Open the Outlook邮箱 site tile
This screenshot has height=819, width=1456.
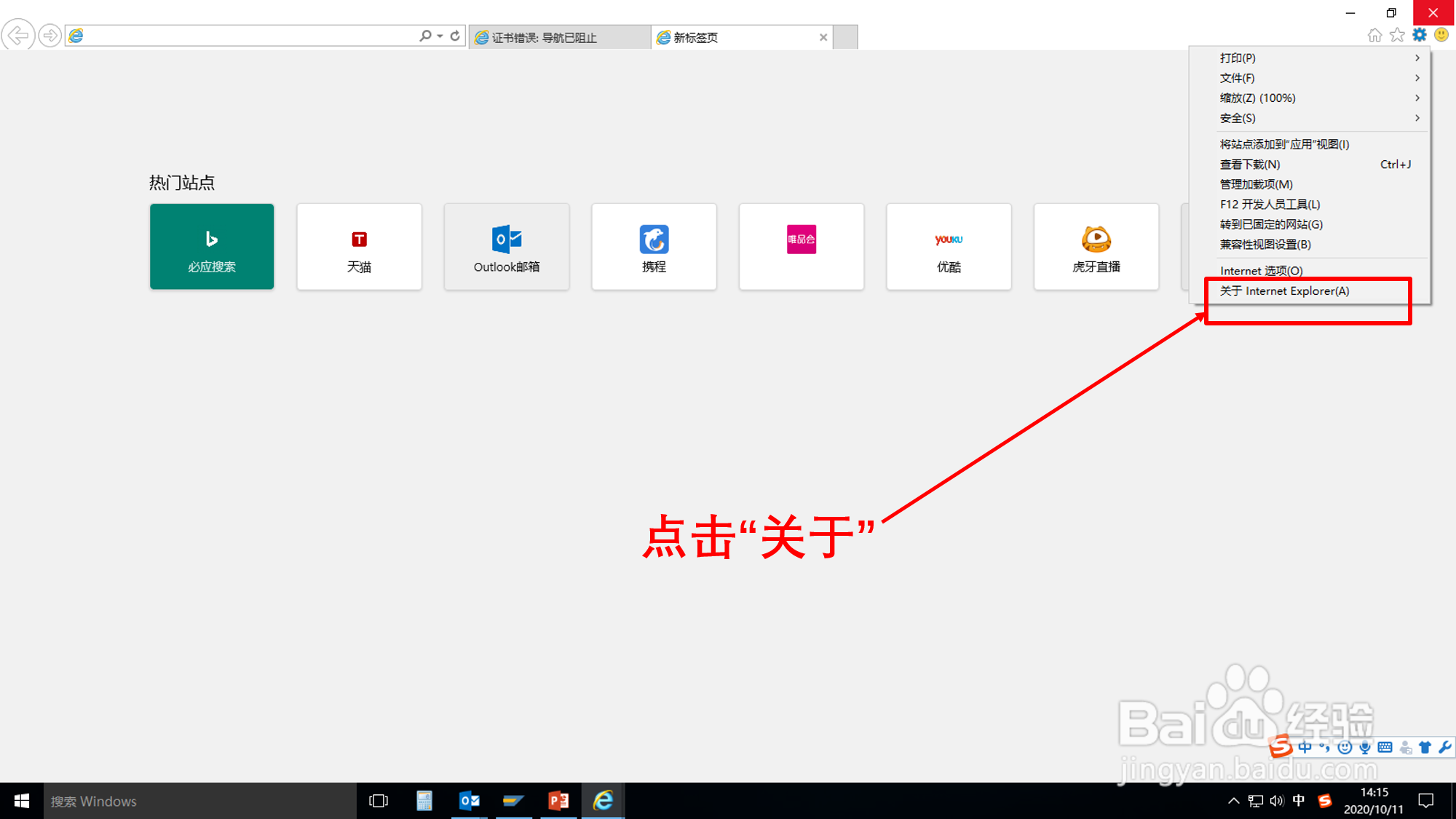(507, 246)
